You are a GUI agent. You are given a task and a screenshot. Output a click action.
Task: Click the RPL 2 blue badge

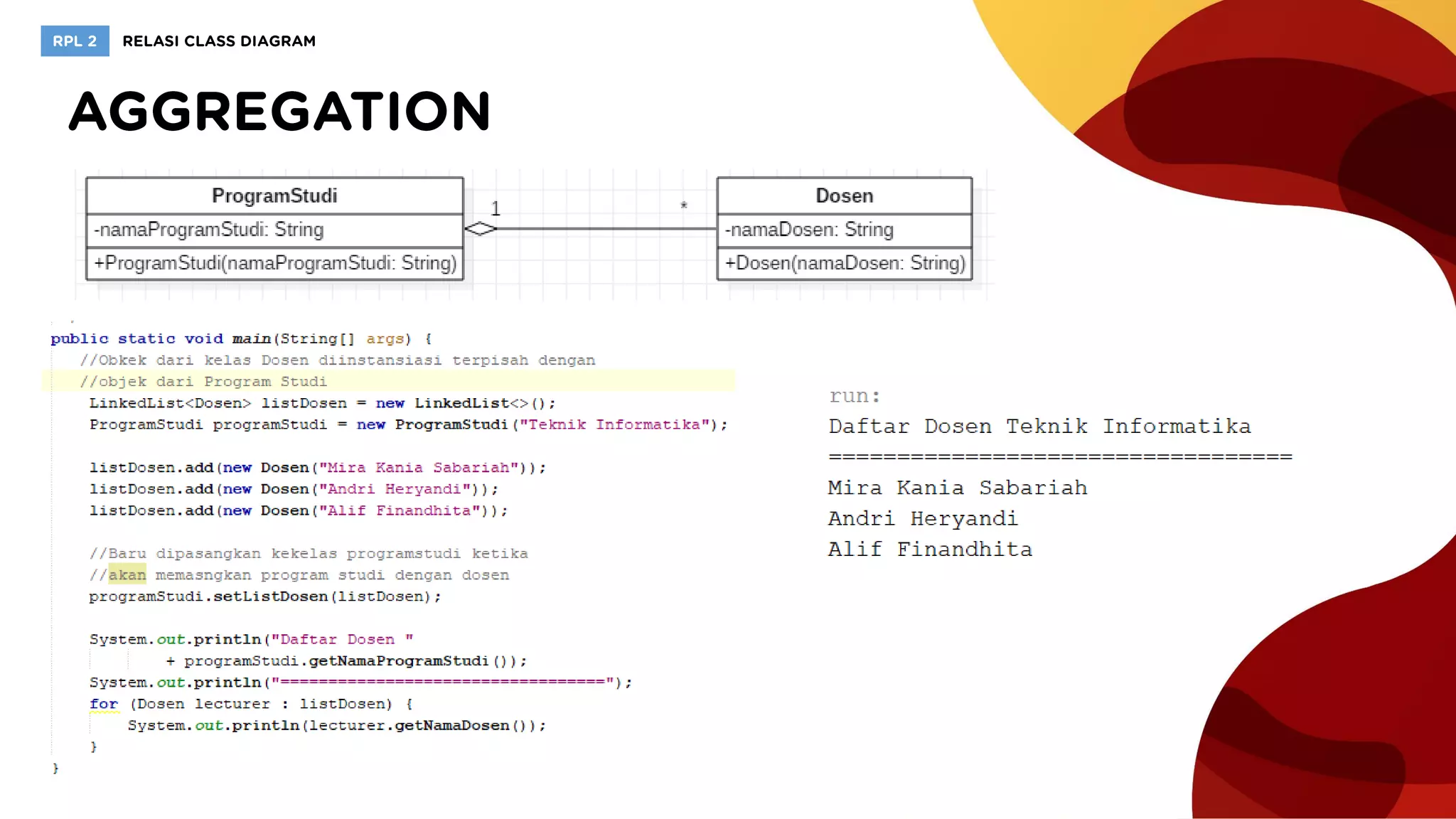75,41
